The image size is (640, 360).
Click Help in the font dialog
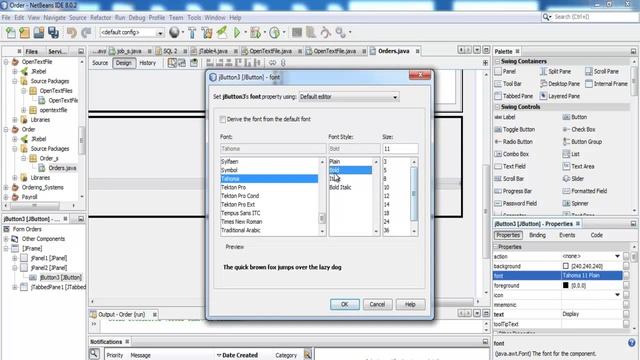click(410, 304)
